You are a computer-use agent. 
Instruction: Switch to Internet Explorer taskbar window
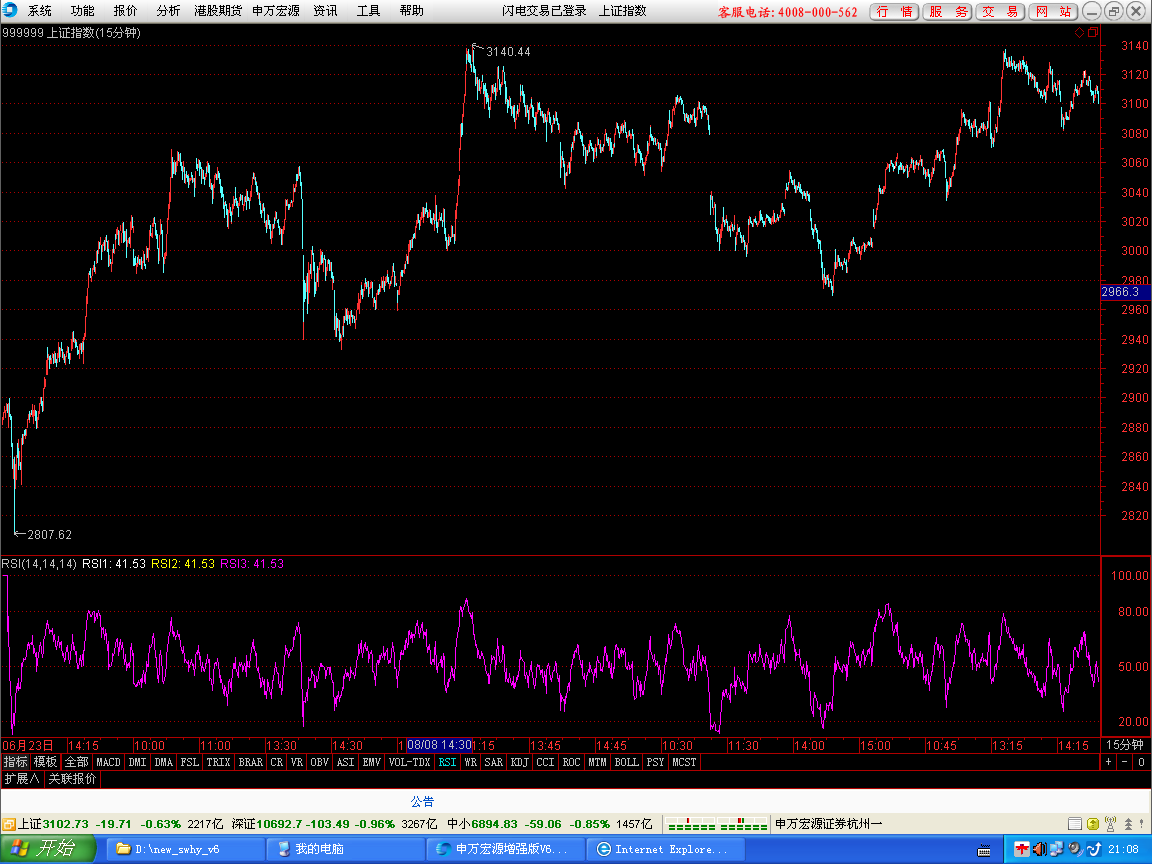pyautogui.click(x=667, y=849)
